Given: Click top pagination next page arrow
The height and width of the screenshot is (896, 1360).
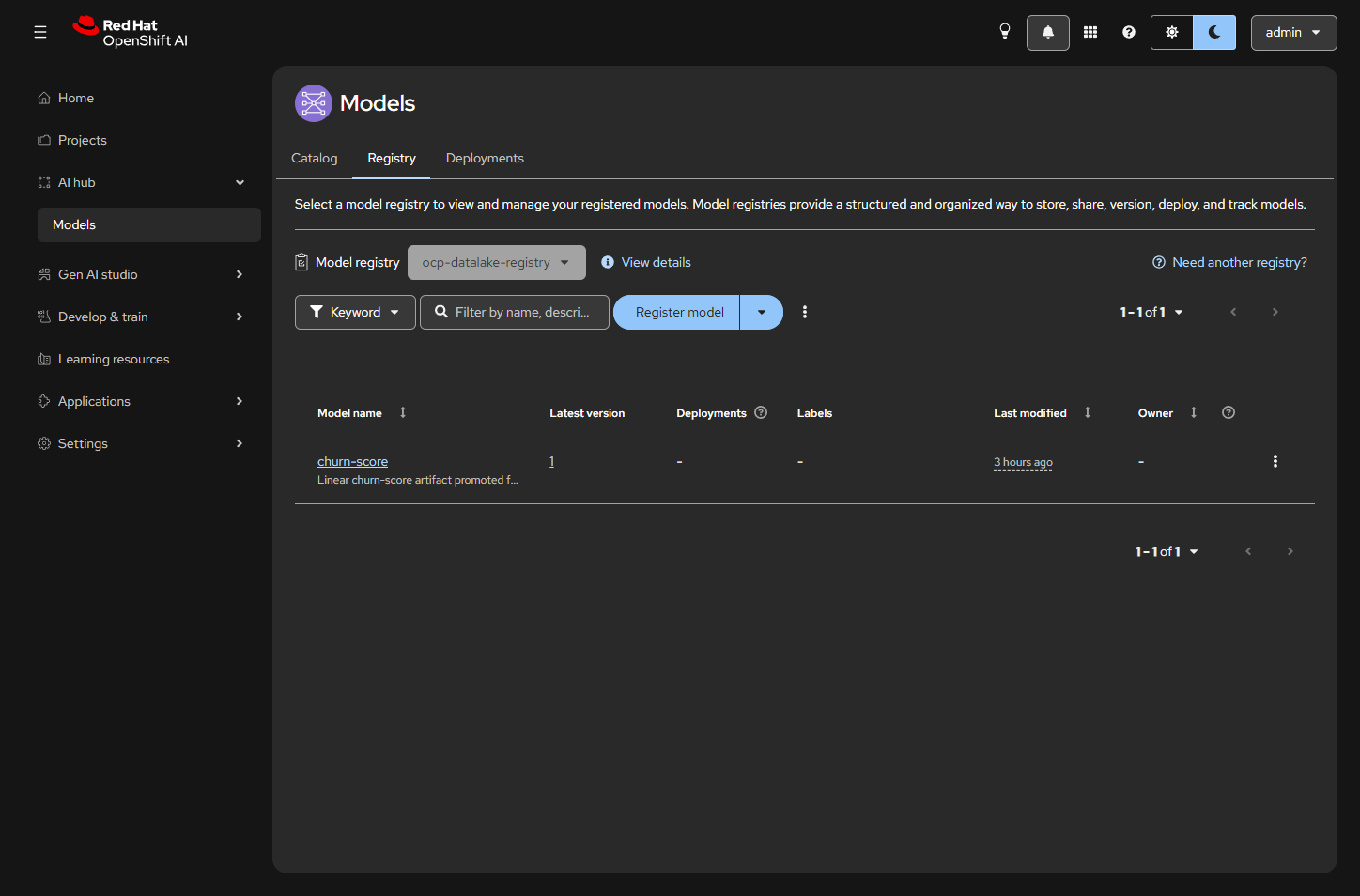Looking at the screenshot, I should click(1275, 312).
